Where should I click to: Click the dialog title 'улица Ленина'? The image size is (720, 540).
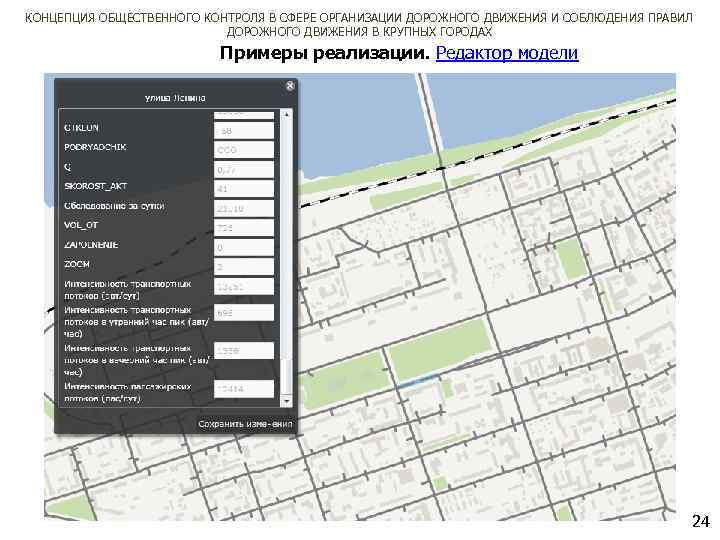click(x=175, y=98)
